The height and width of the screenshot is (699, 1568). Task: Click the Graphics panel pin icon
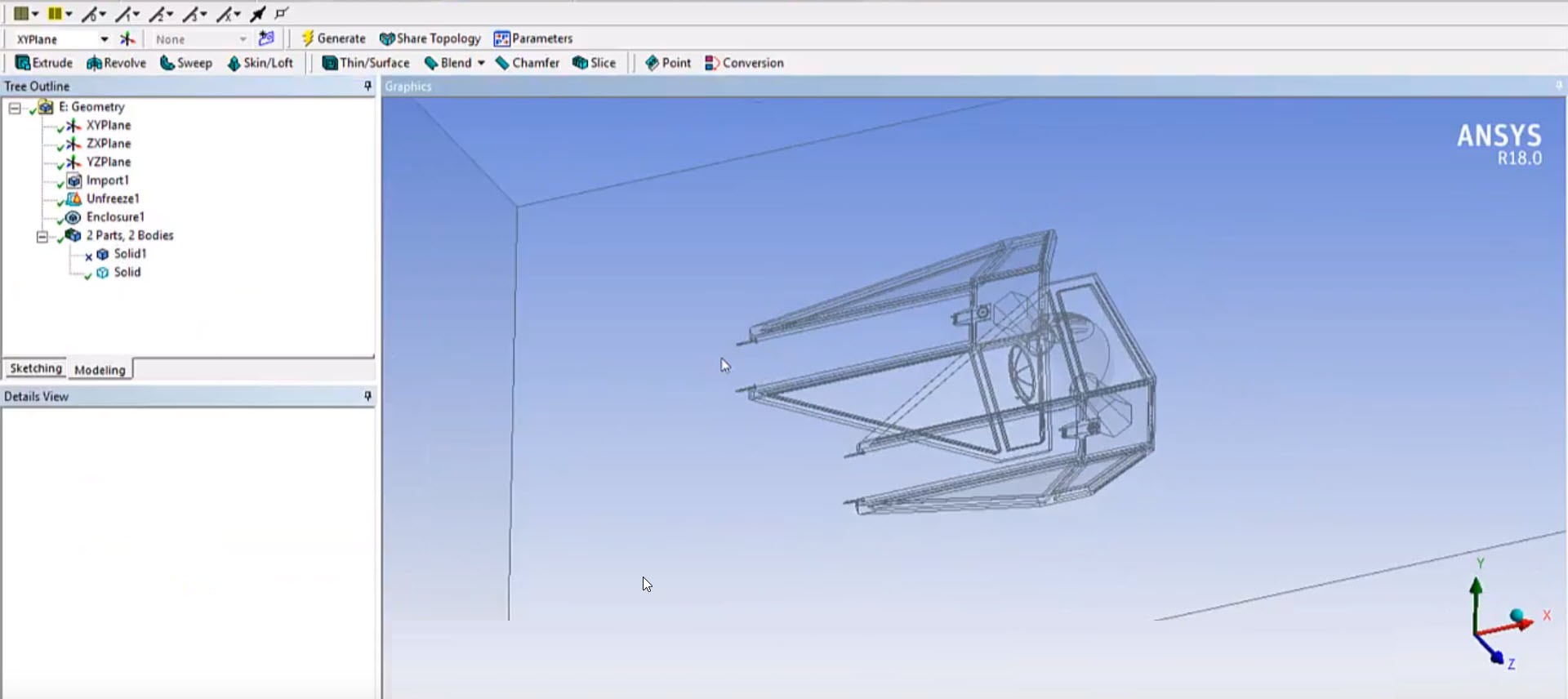1558,86
